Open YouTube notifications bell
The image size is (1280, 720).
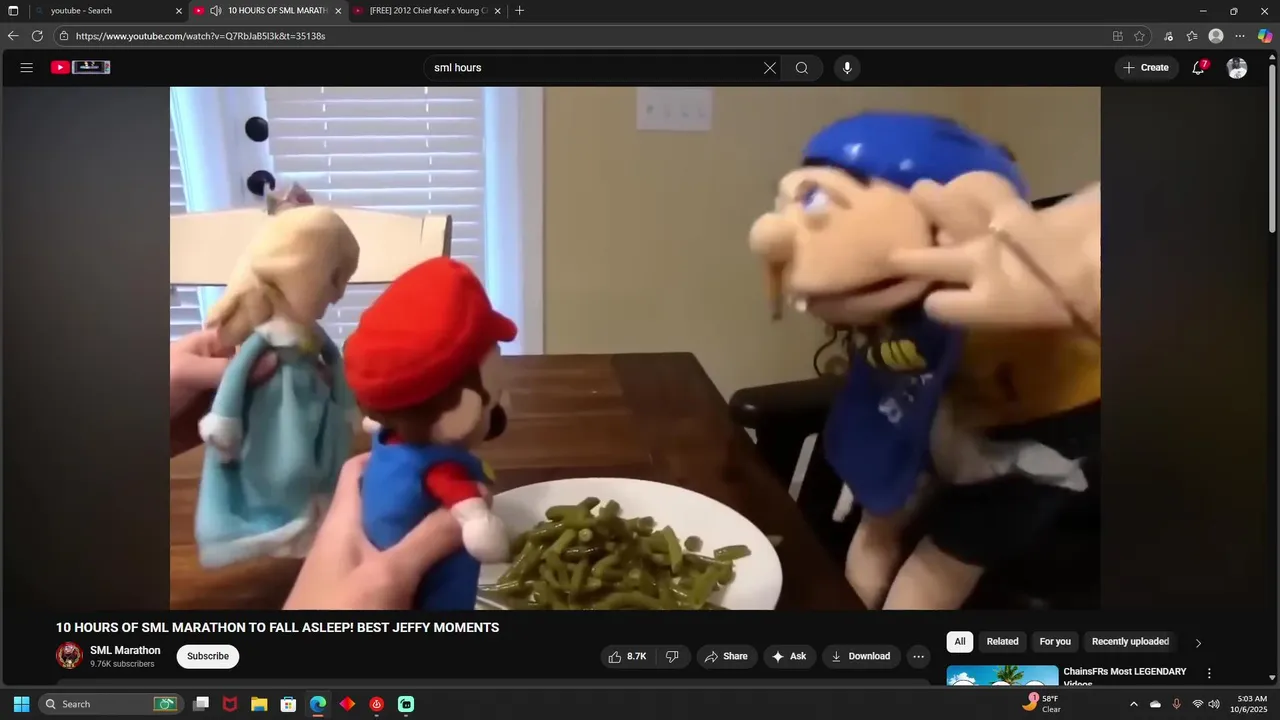coord(1198,68)
